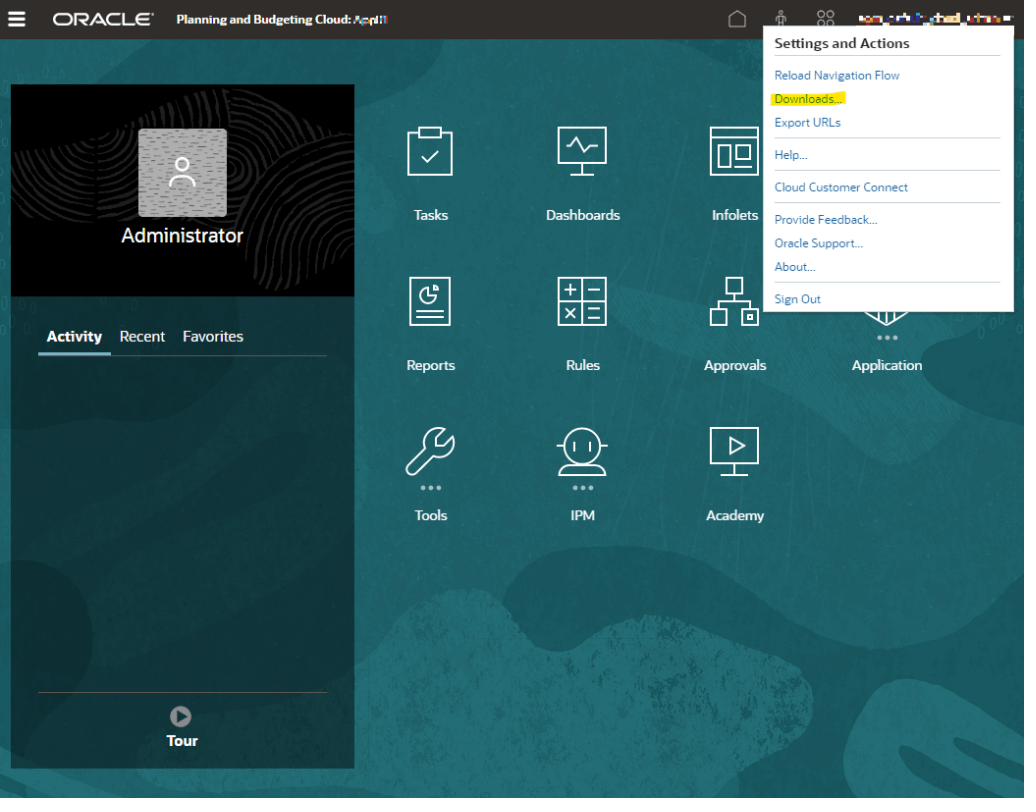Click the Administrator profile picture placeholder
Viewport: 1036px width, 812px height.
click(184, 174)
